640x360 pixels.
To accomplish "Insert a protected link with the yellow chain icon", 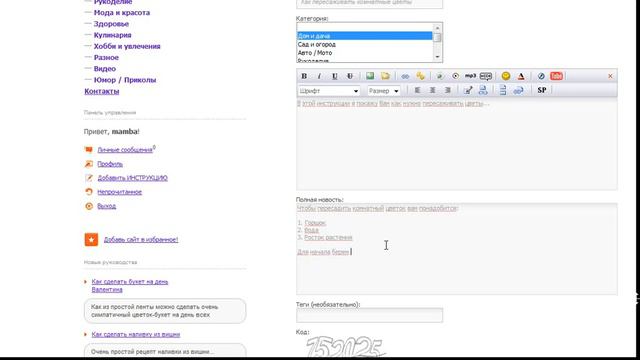I will coord(420,76).
